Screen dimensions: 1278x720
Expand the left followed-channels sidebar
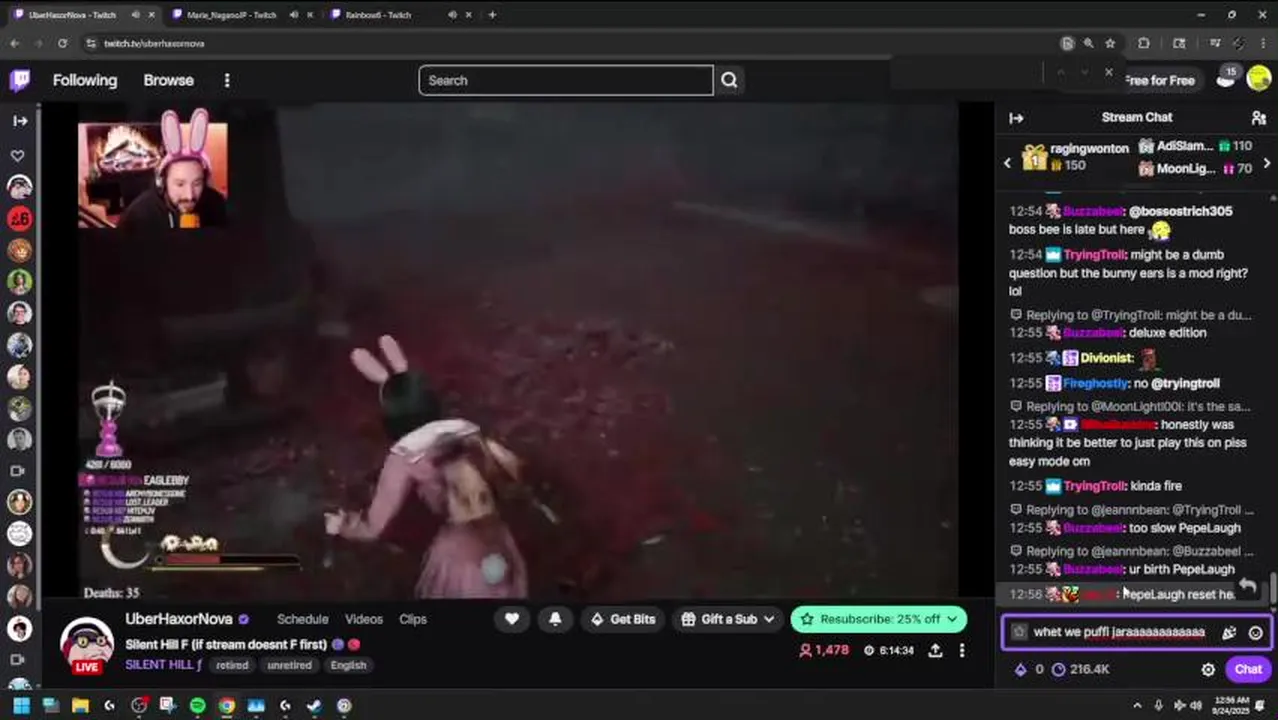[x=20, y=120]
